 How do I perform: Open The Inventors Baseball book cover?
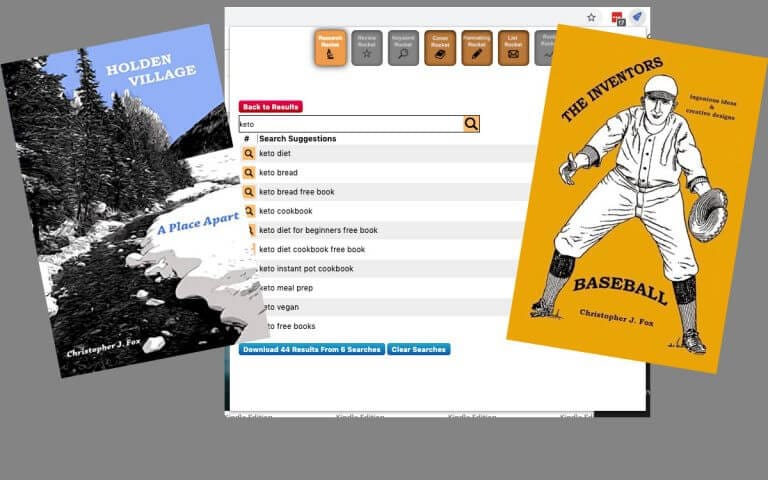click(637, 198)
